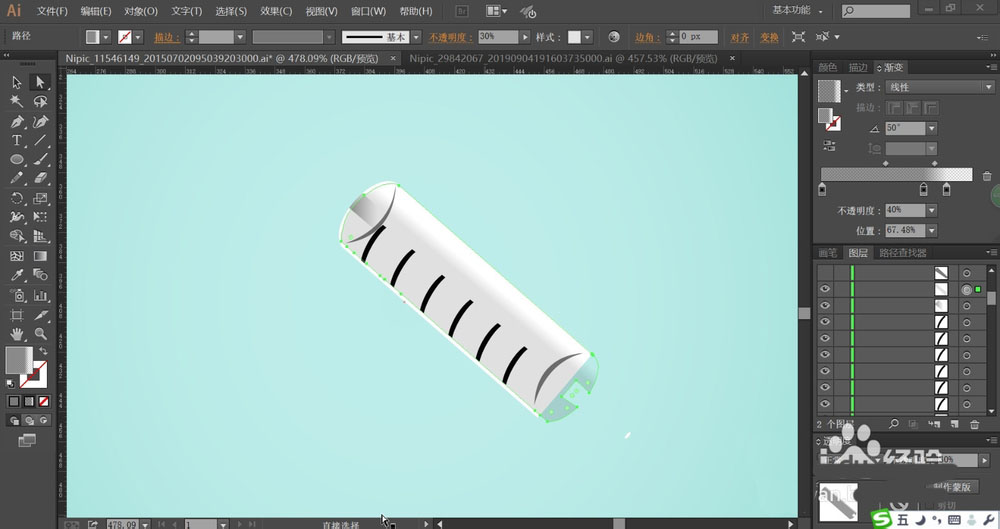Select the Eyedropper tool
Image resolution: width=1000 pixels, height=529 pixels.
pos(17,276)
